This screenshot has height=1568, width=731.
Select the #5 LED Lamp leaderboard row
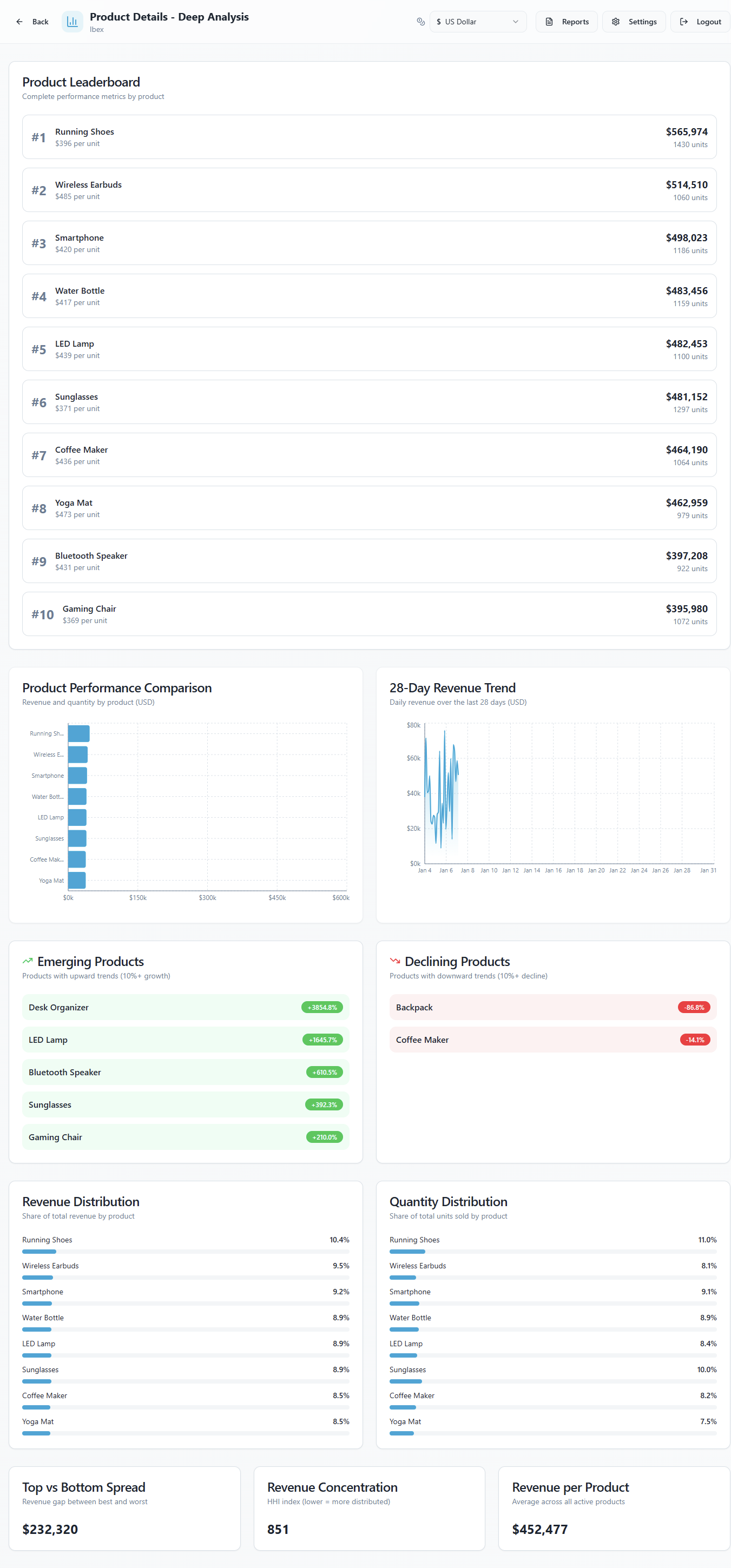369,349
